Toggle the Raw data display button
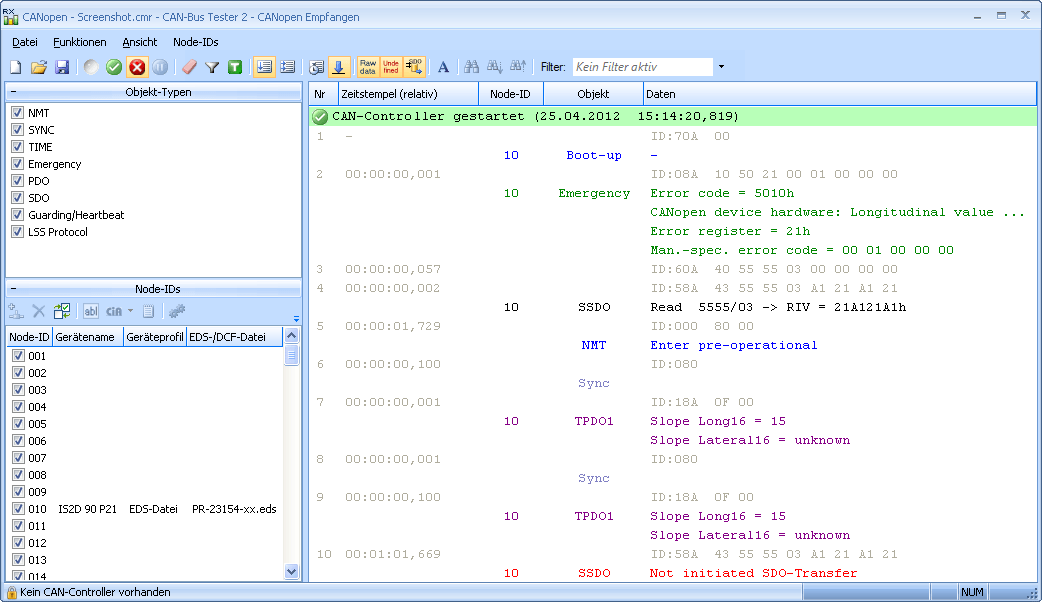This screenshot has width=1042, height=602. (x=368, y=67)
